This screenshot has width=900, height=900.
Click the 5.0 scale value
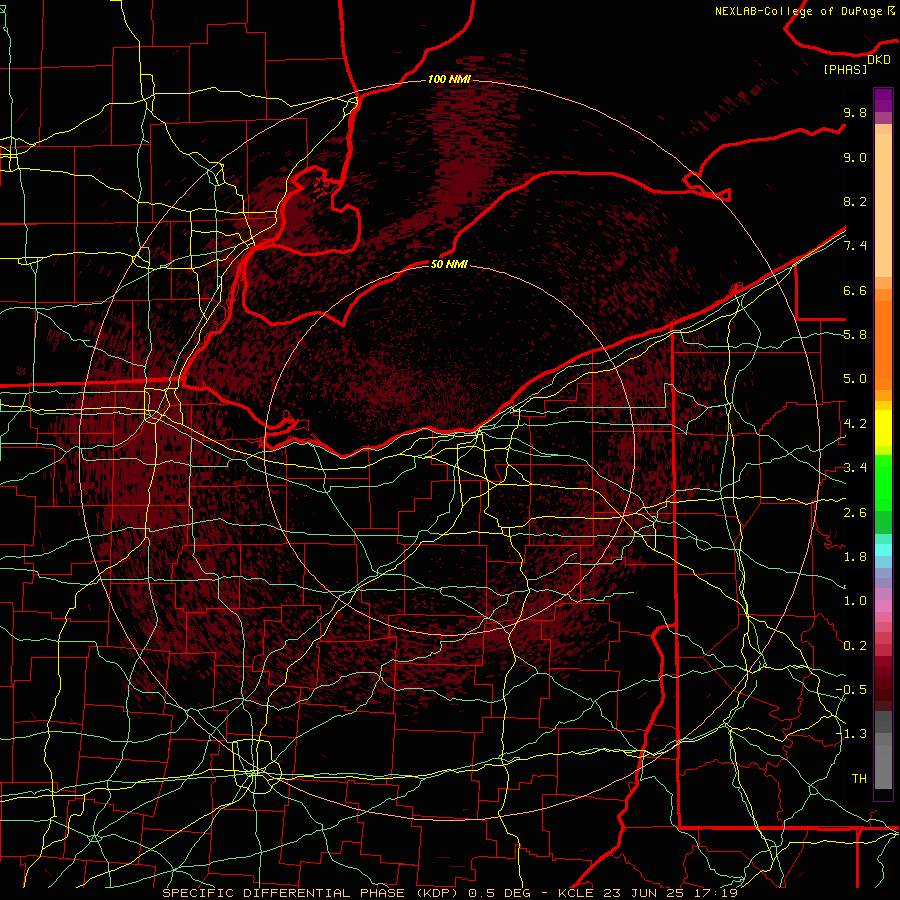pyautogui.click(x=855, y=379)
